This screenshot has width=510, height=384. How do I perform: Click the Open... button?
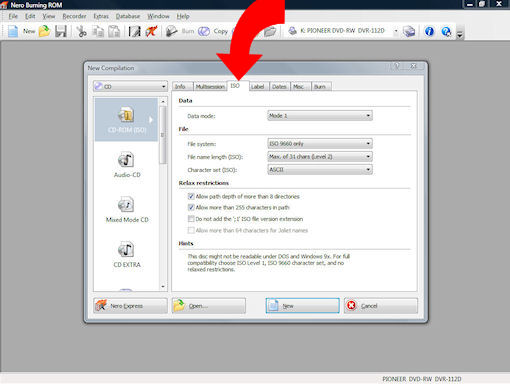pyautogui.click(x=209, y=306)
